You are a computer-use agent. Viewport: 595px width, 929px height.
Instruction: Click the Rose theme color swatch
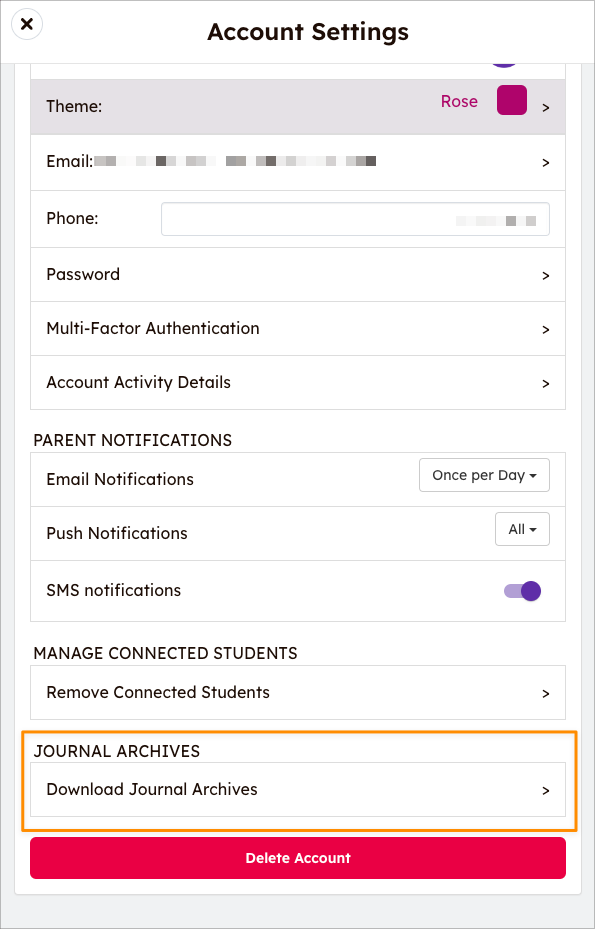click(511, 100)
